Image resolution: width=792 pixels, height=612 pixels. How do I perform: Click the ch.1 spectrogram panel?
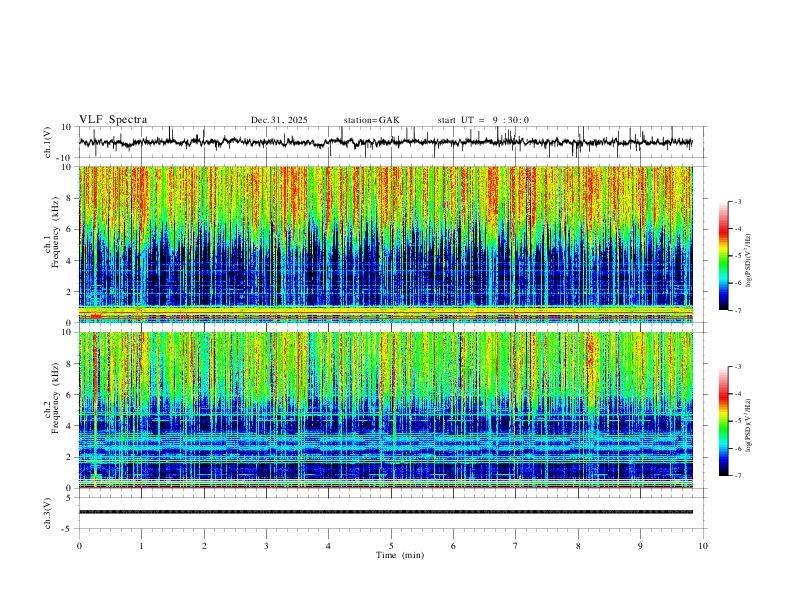tap(385, 244)
